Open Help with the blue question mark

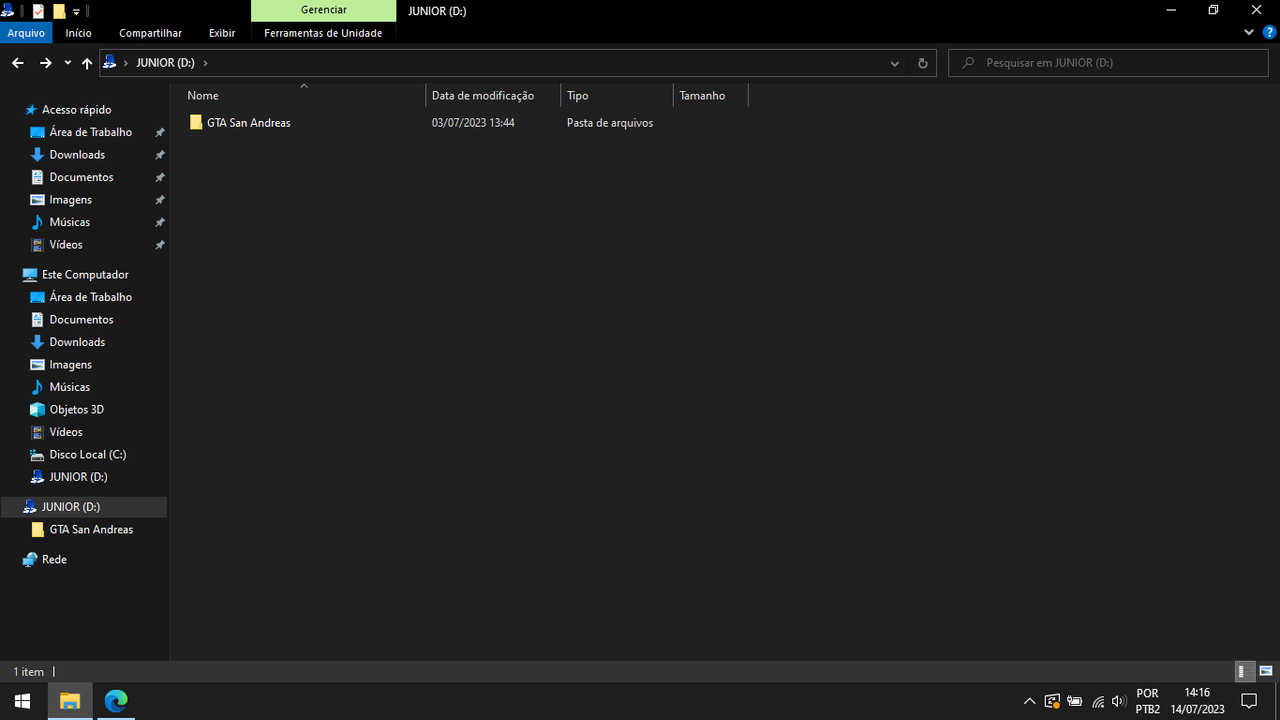[x=1269, y=33]
